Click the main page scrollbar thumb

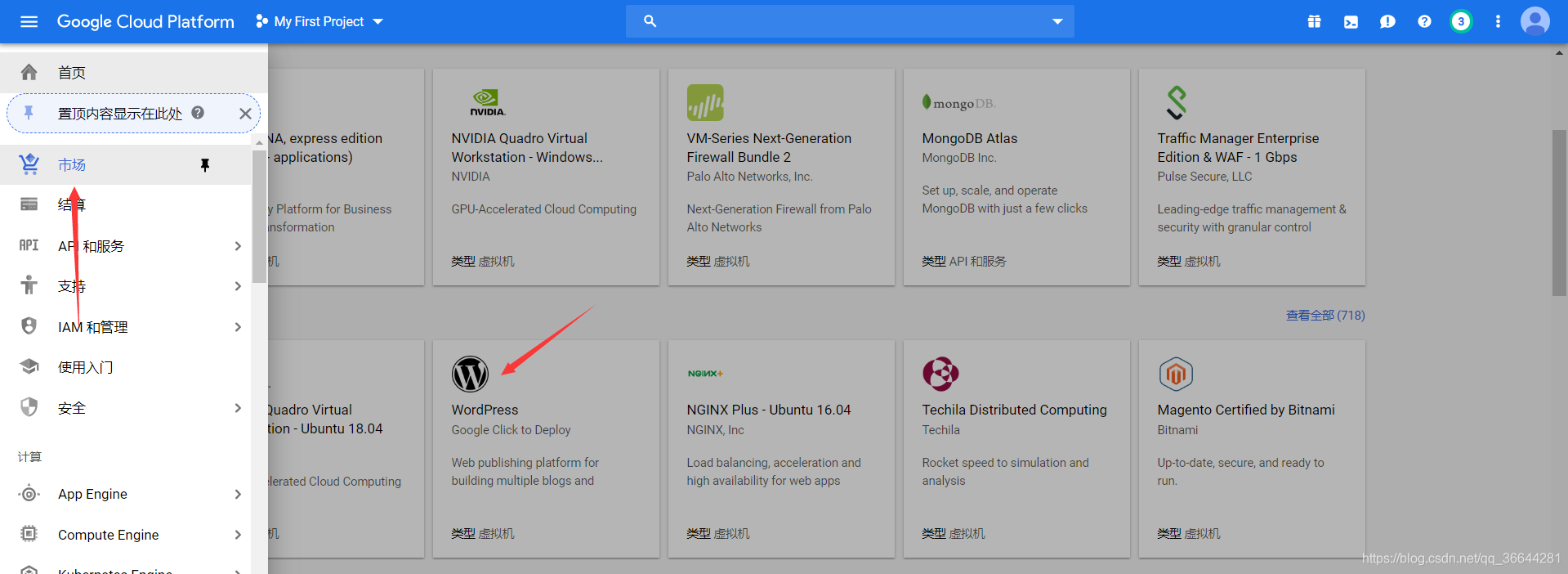1559,213
